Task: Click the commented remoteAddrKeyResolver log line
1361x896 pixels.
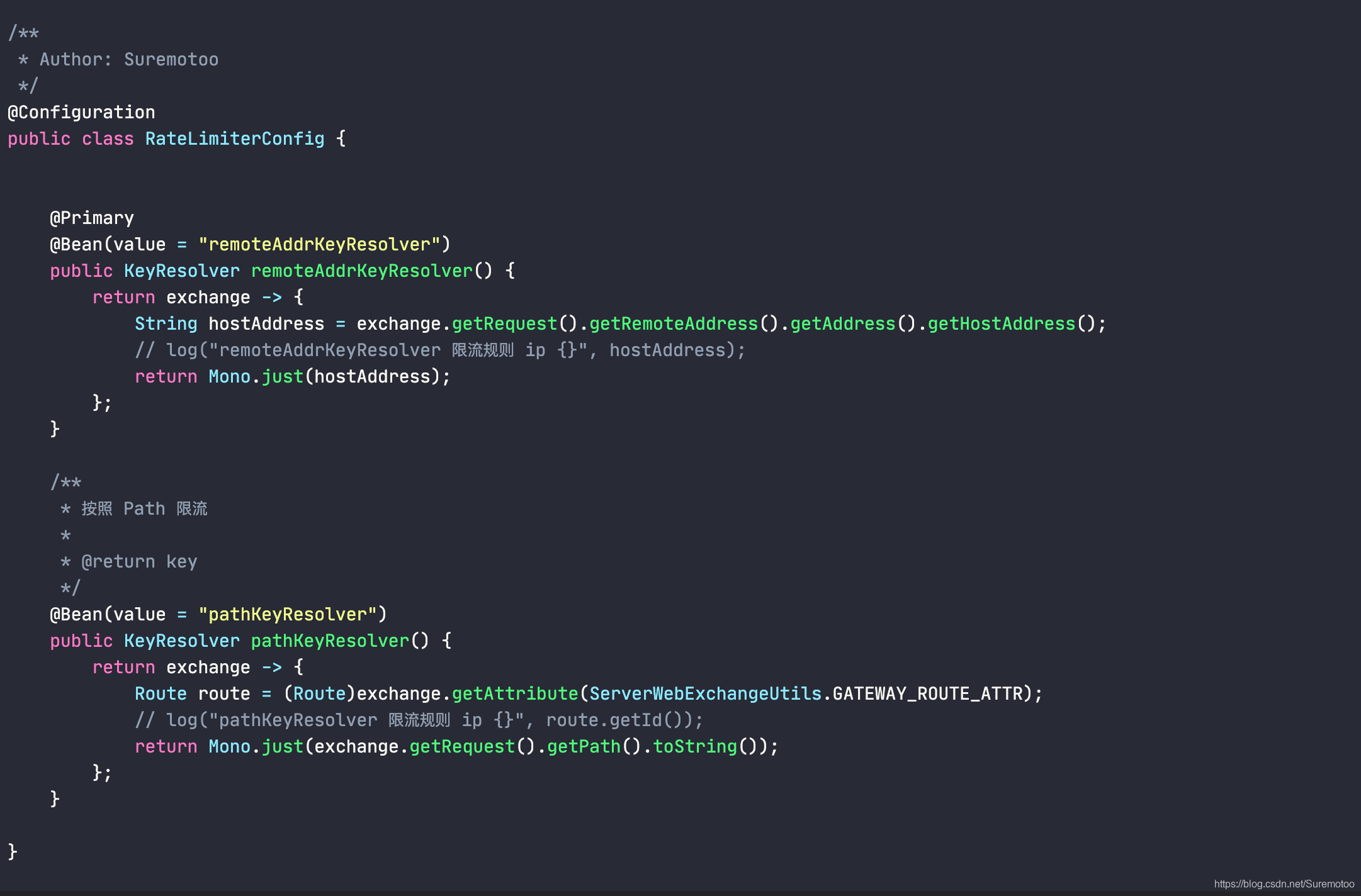Action: [440, 350]
